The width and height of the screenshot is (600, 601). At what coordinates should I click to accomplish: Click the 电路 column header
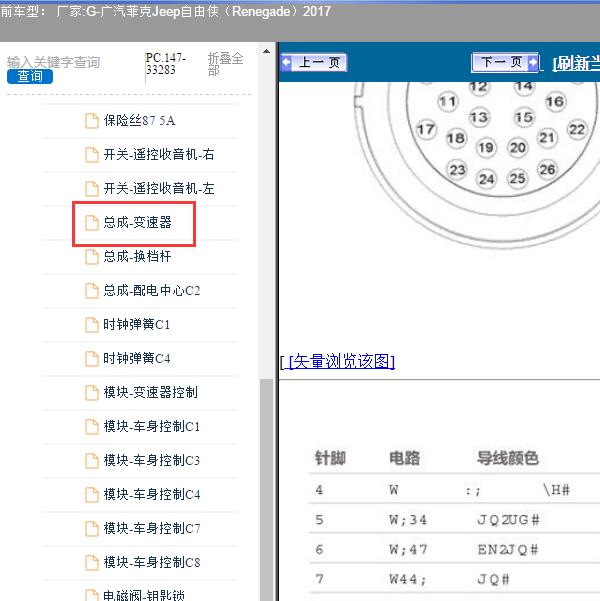pyautogui.click(x=404, y=458)
